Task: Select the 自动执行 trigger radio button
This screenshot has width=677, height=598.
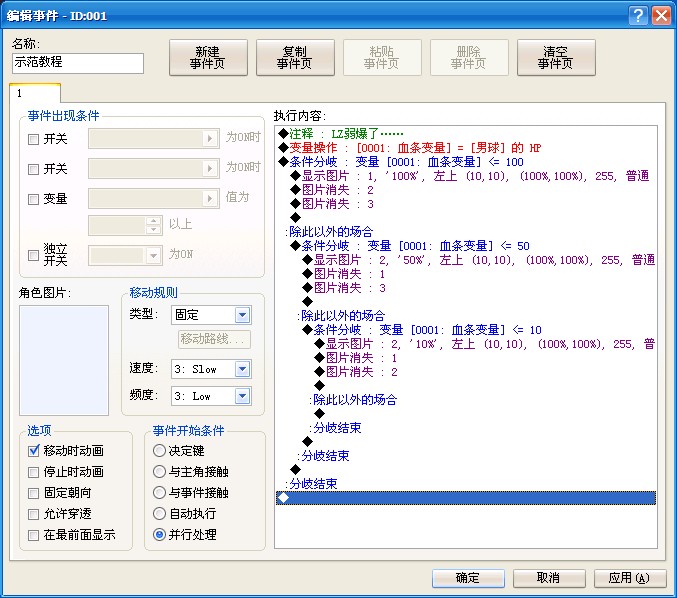Action: tap(159, 513)
